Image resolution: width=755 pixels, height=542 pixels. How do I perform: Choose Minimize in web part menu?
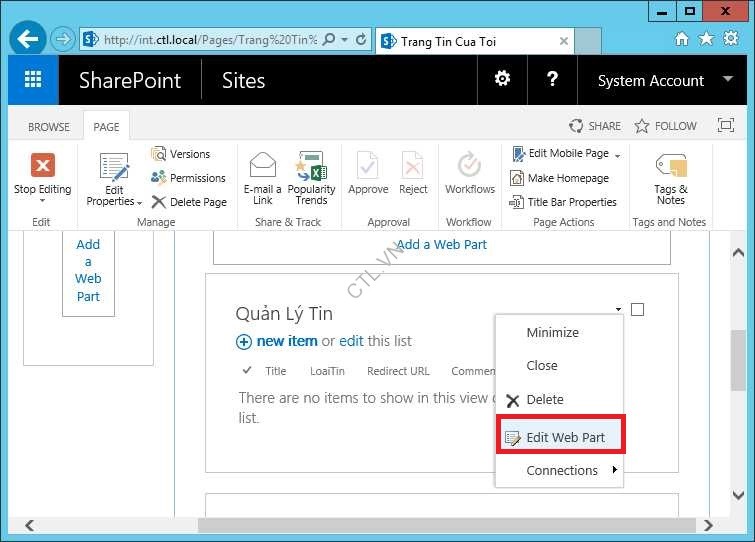point(552,332)
